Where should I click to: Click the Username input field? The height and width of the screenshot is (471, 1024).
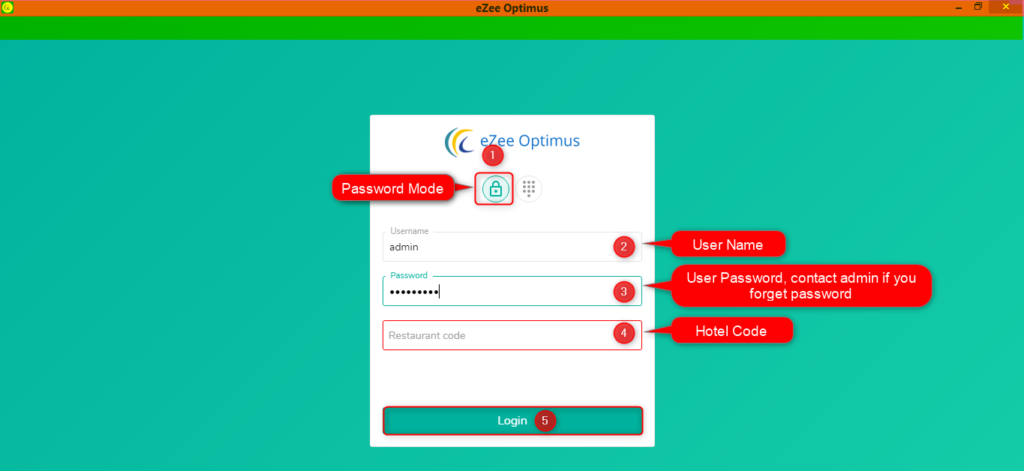512,247
